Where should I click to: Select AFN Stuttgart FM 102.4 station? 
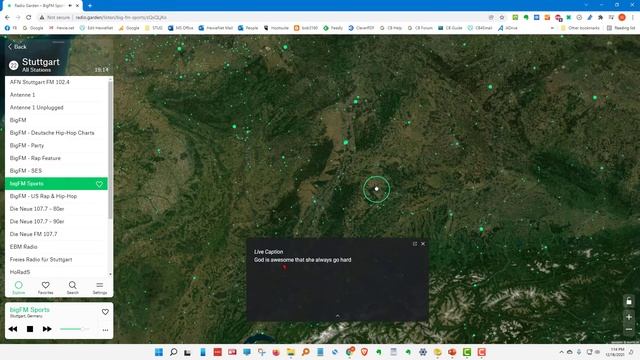(x=56, y=82)
